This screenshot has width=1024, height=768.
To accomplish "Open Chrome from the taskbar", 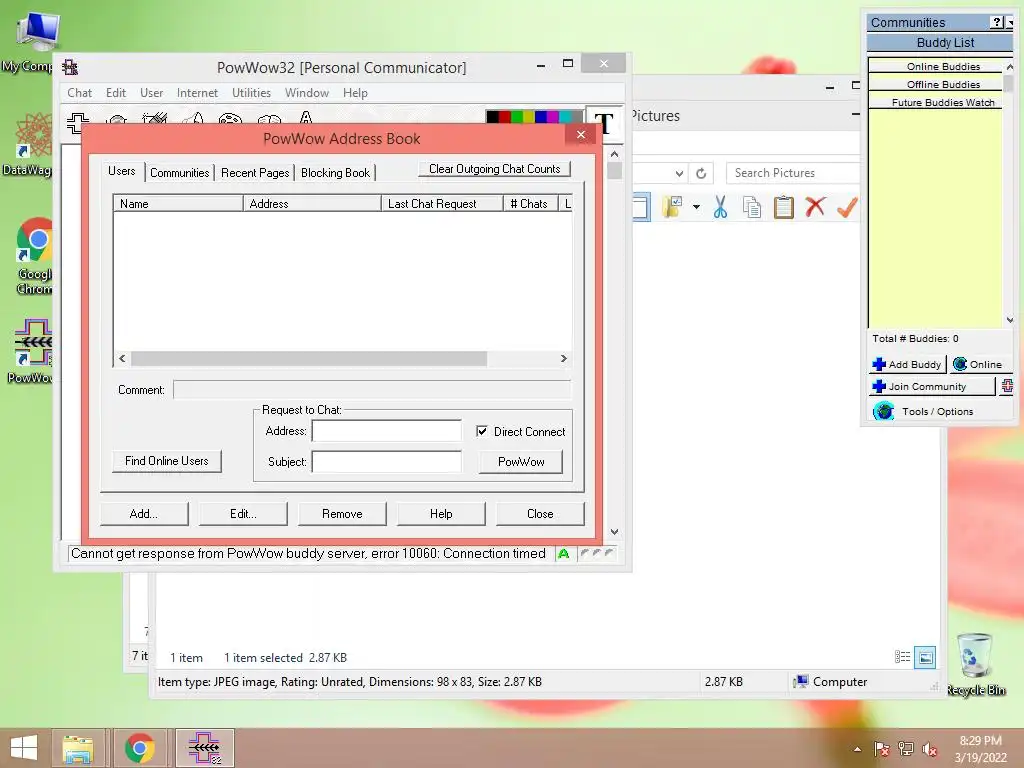I will click(x=140, y=748).
